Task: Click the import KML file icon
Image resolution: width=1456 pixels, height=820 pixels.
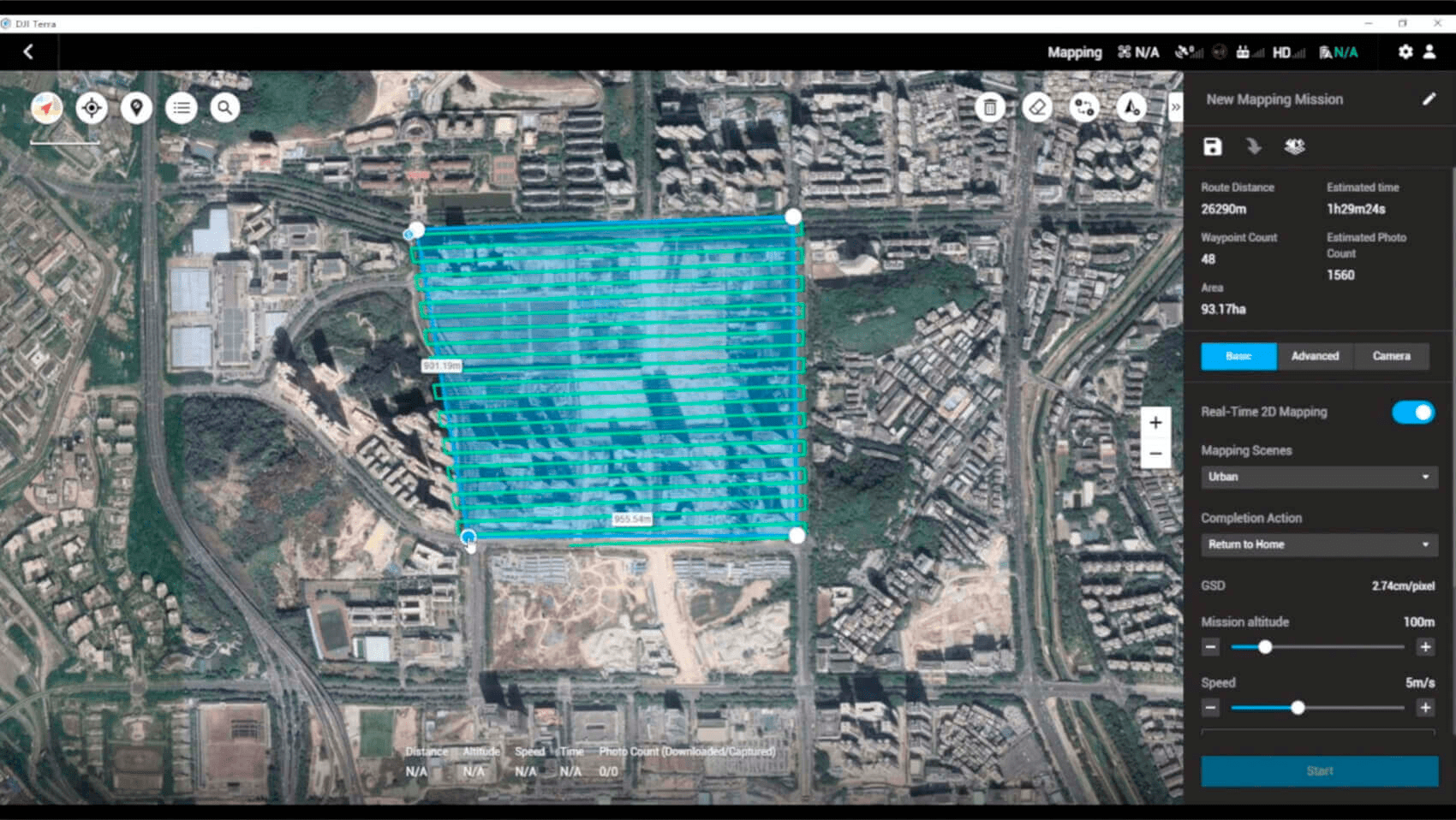Action: 1254,146
